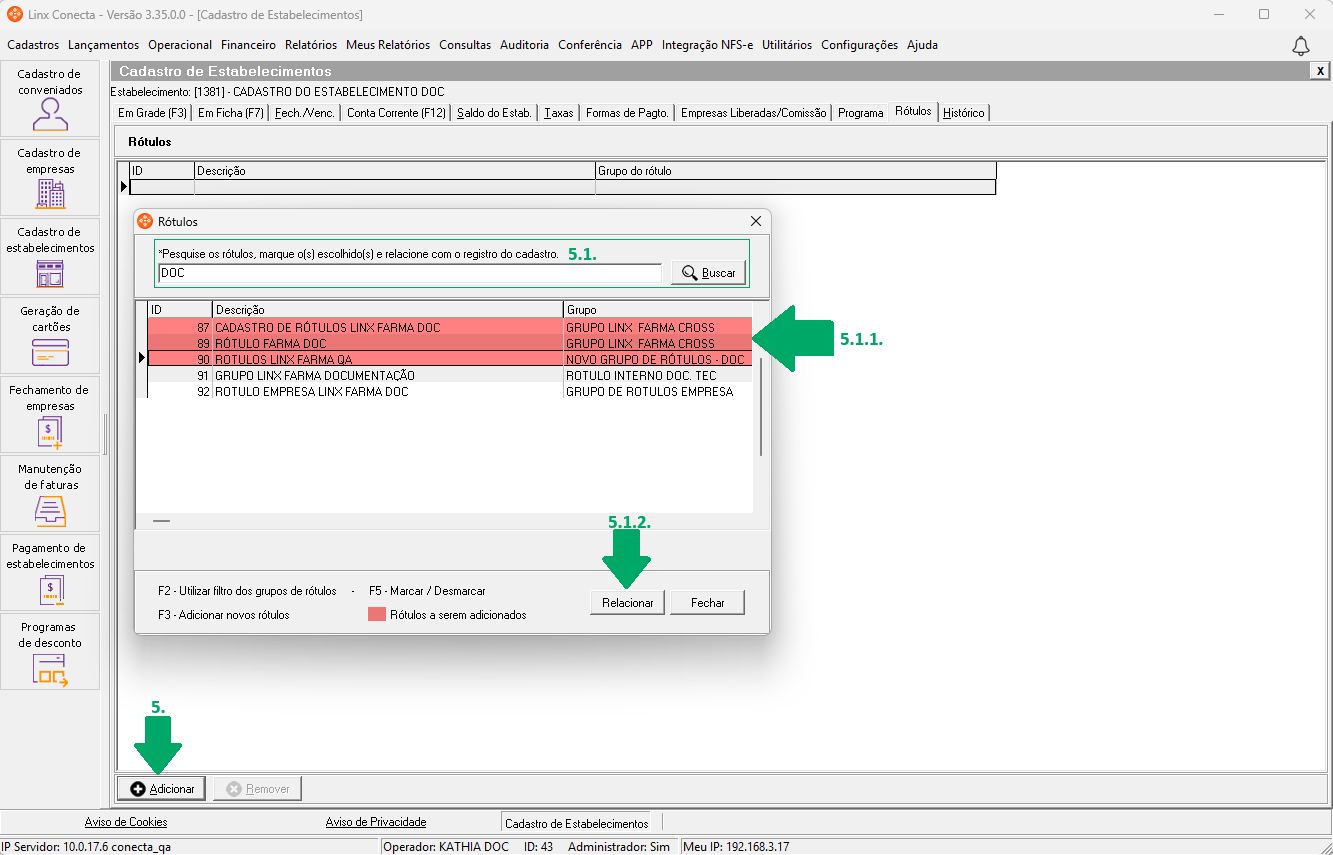Click Relacionar in the Rótulos dialog
This screenshot has width=1333, height=855.
tap(628, 603)
